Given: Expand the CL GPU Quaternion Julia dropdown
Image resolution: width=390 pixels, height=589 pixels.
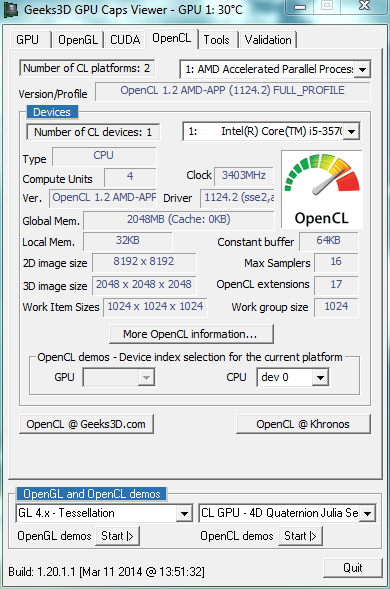Looking at the screenshot, I should (x=287, y=513).
